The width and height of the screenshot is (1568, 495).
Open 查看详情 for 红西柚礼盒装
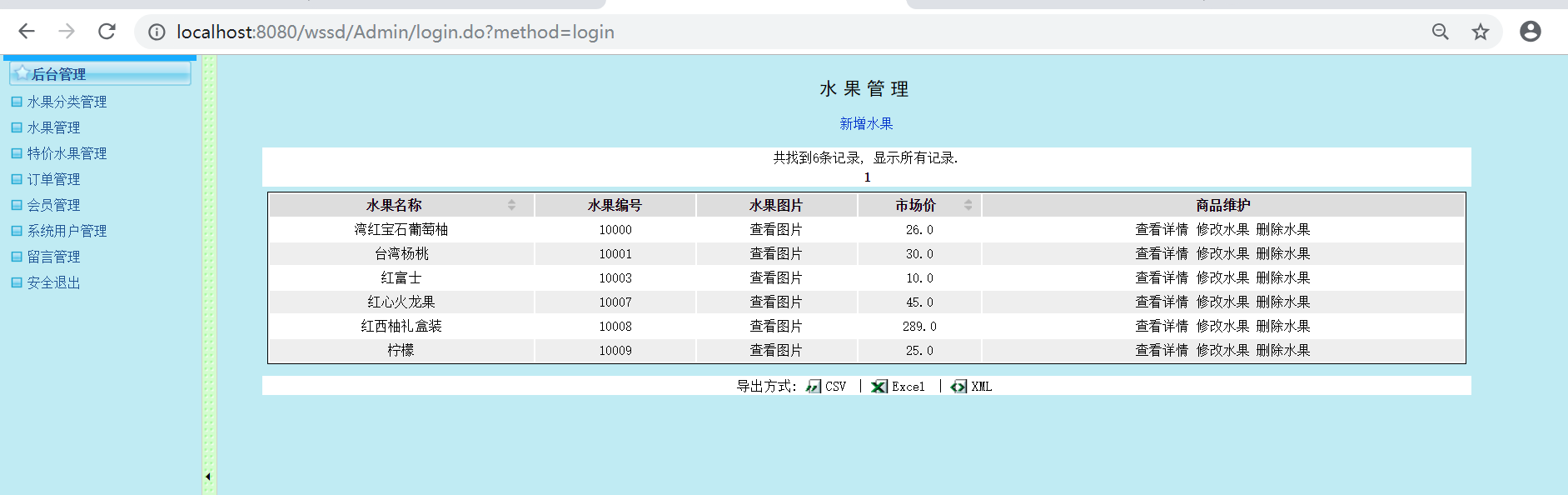[1162, 326]
